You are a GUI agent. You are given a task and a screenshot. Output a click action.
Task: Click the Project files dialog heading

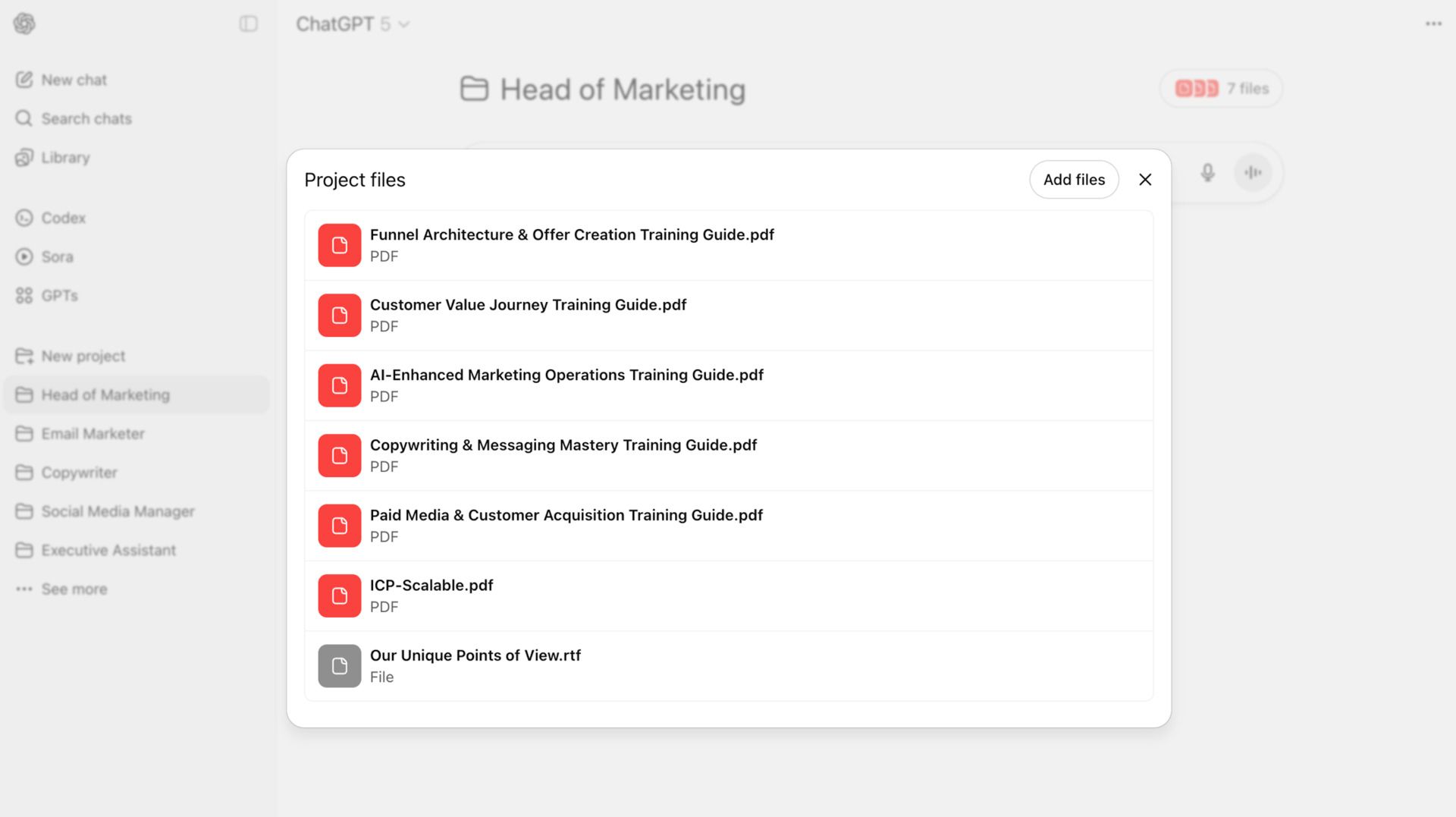pyautogui.click(x=355, y=180)
